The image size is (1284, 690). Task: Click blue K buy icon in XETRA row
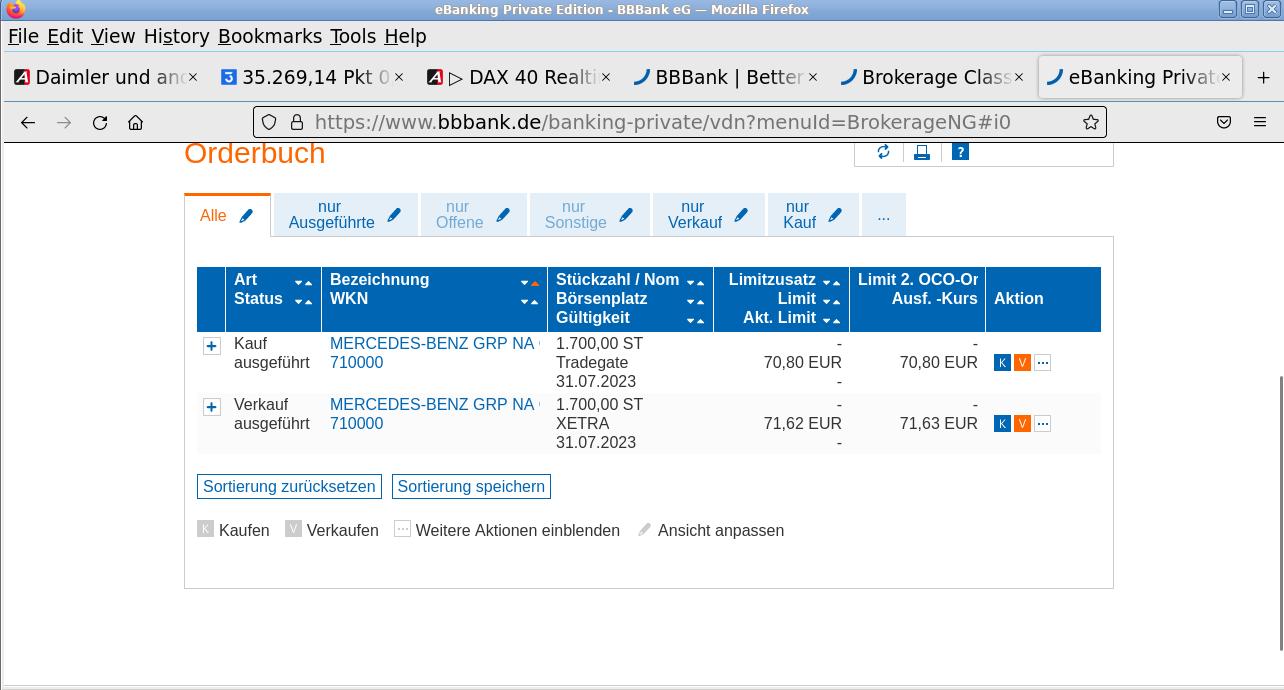pyautogui.click(x=1002, y=424)
